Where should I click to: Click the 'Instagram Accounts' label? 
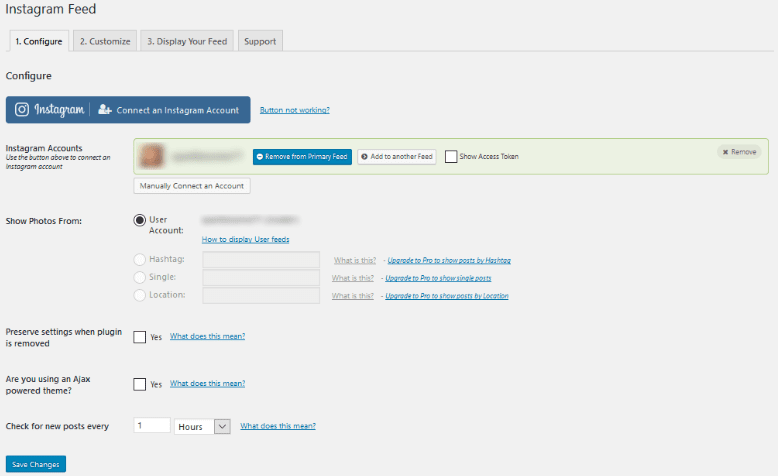(x=44, y=148)
